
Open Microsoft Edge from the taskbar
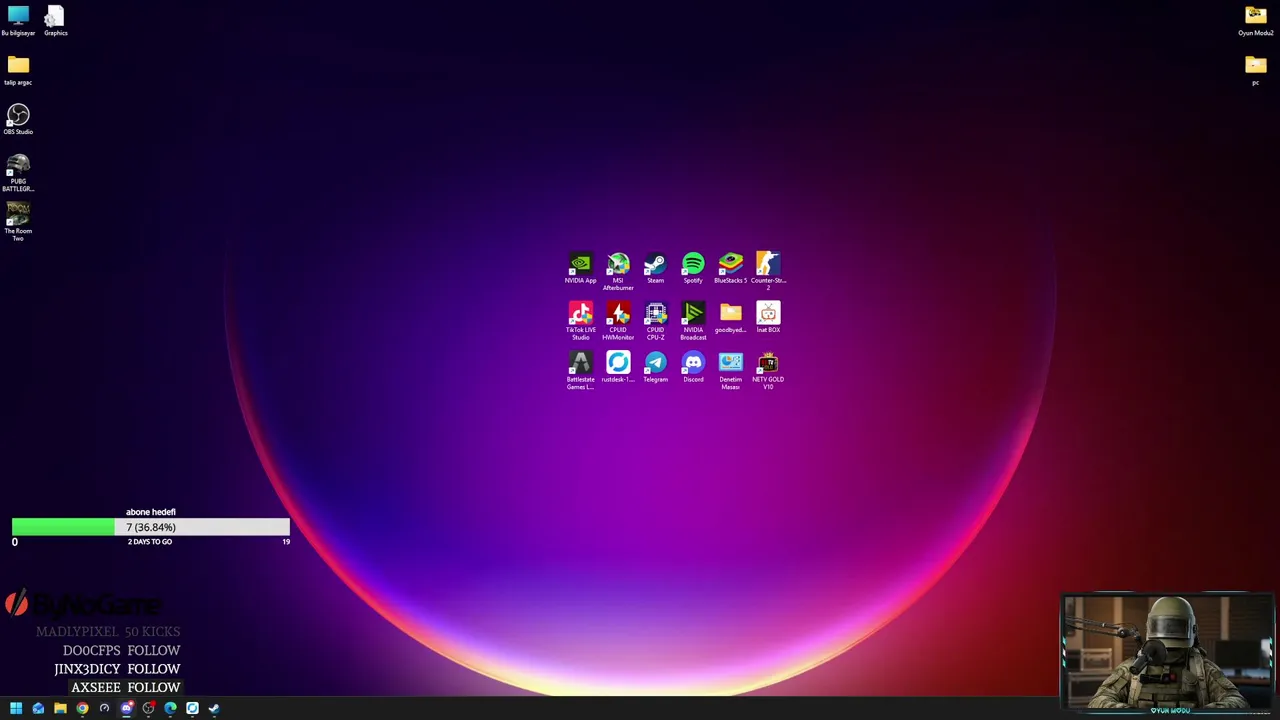(x=170, y=708)
